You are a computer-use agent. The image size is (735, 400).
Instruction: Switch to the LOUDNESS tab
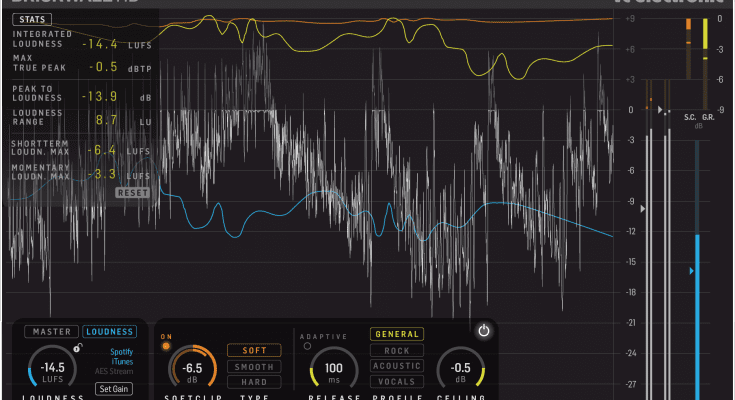(110, 331)
